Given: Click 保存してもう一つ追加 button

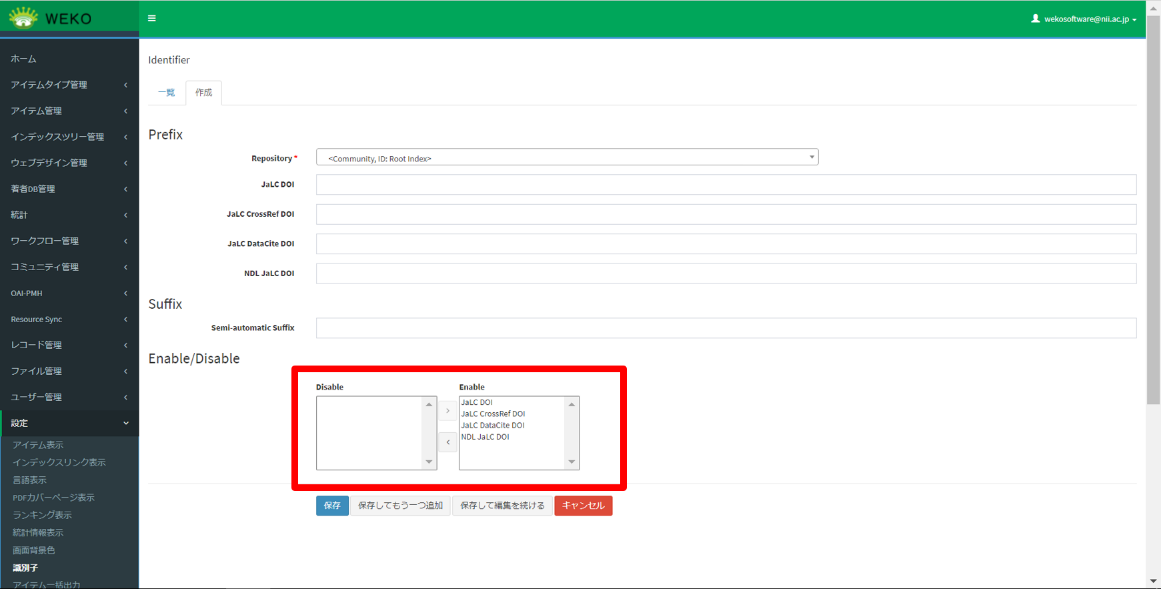Looking at the screenshot, I should click(400, 506).
